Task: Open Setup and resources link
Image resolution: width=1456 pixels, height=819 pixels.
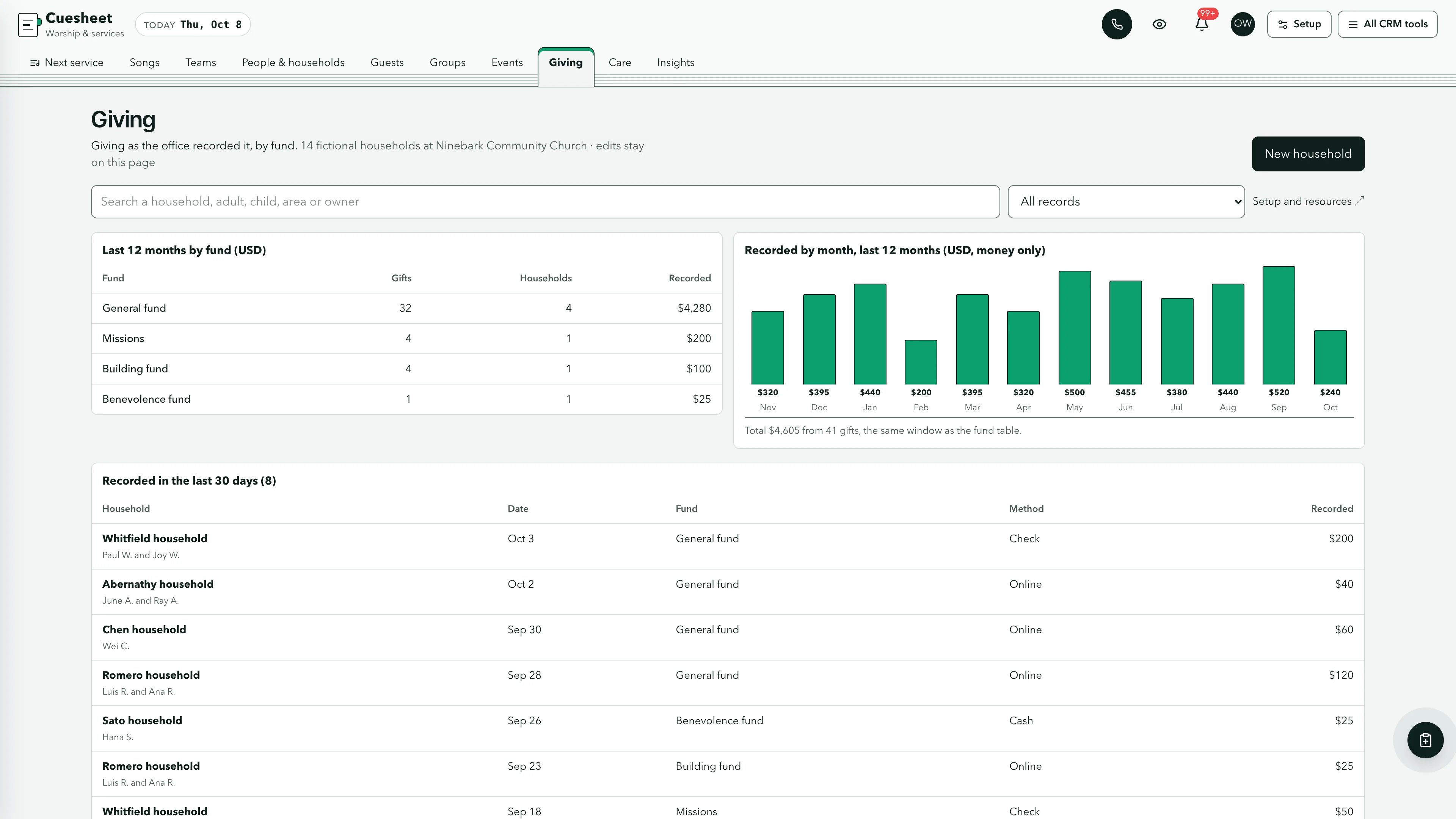Action: coord(1308,201)
